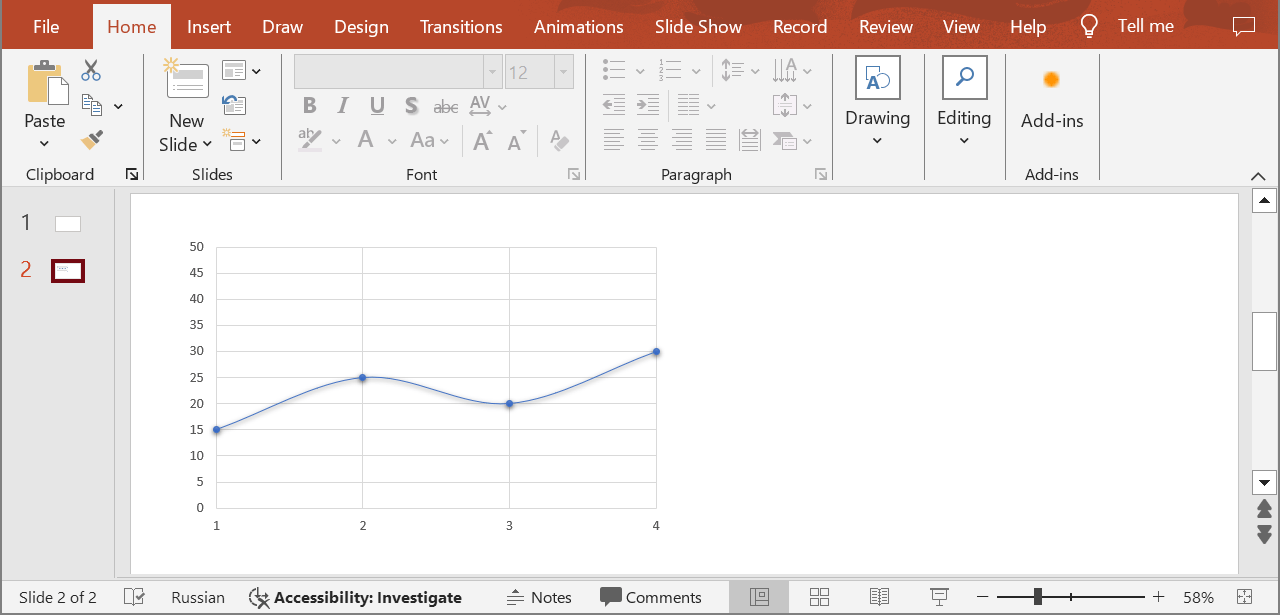This screenshot has width=1280, height=615.
Task: Click Tell me search box
Action: [x=1146, y=26]
